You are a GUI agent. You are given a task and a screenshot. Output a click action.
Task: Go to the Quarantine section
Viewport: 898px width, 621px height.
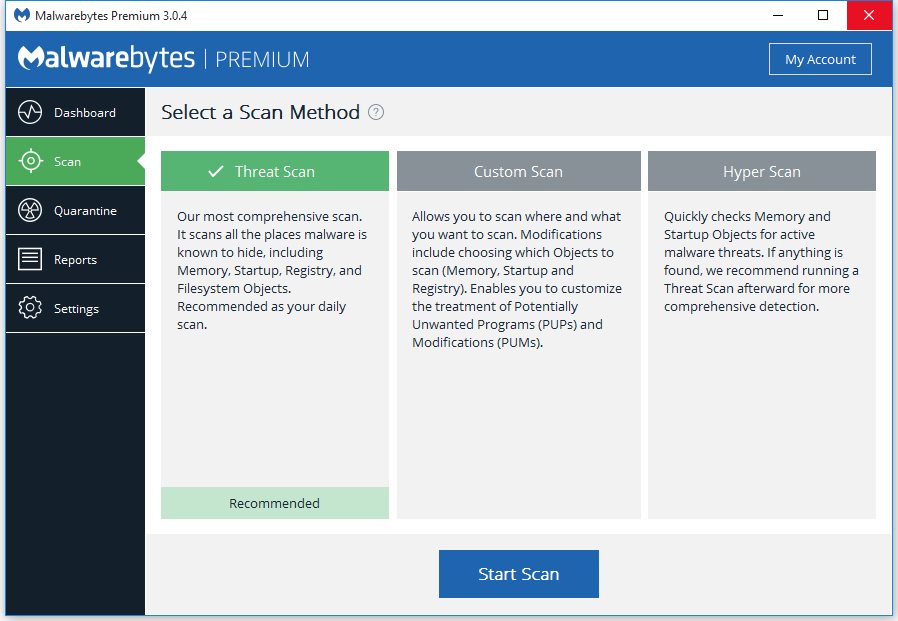click(x=75, y=210)
